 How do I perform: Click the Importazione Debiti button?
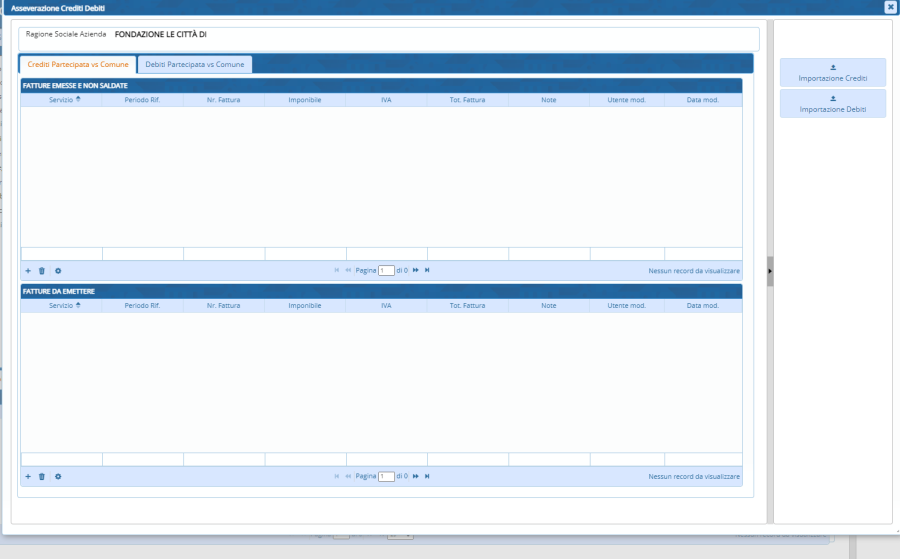click(833, 104)
